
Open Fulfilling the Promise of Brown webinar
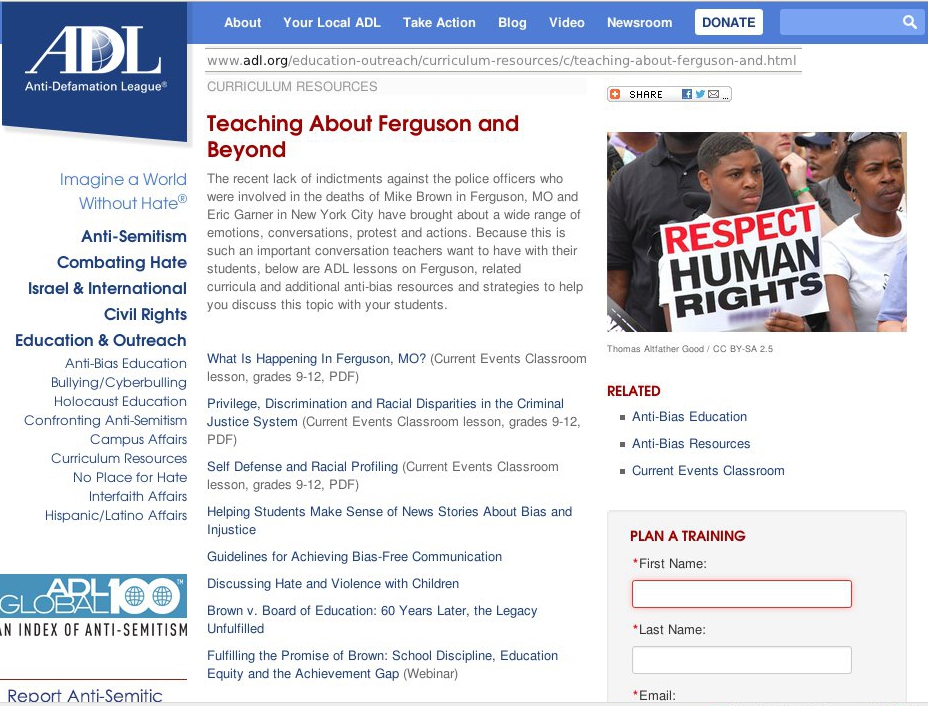[382, 664]
